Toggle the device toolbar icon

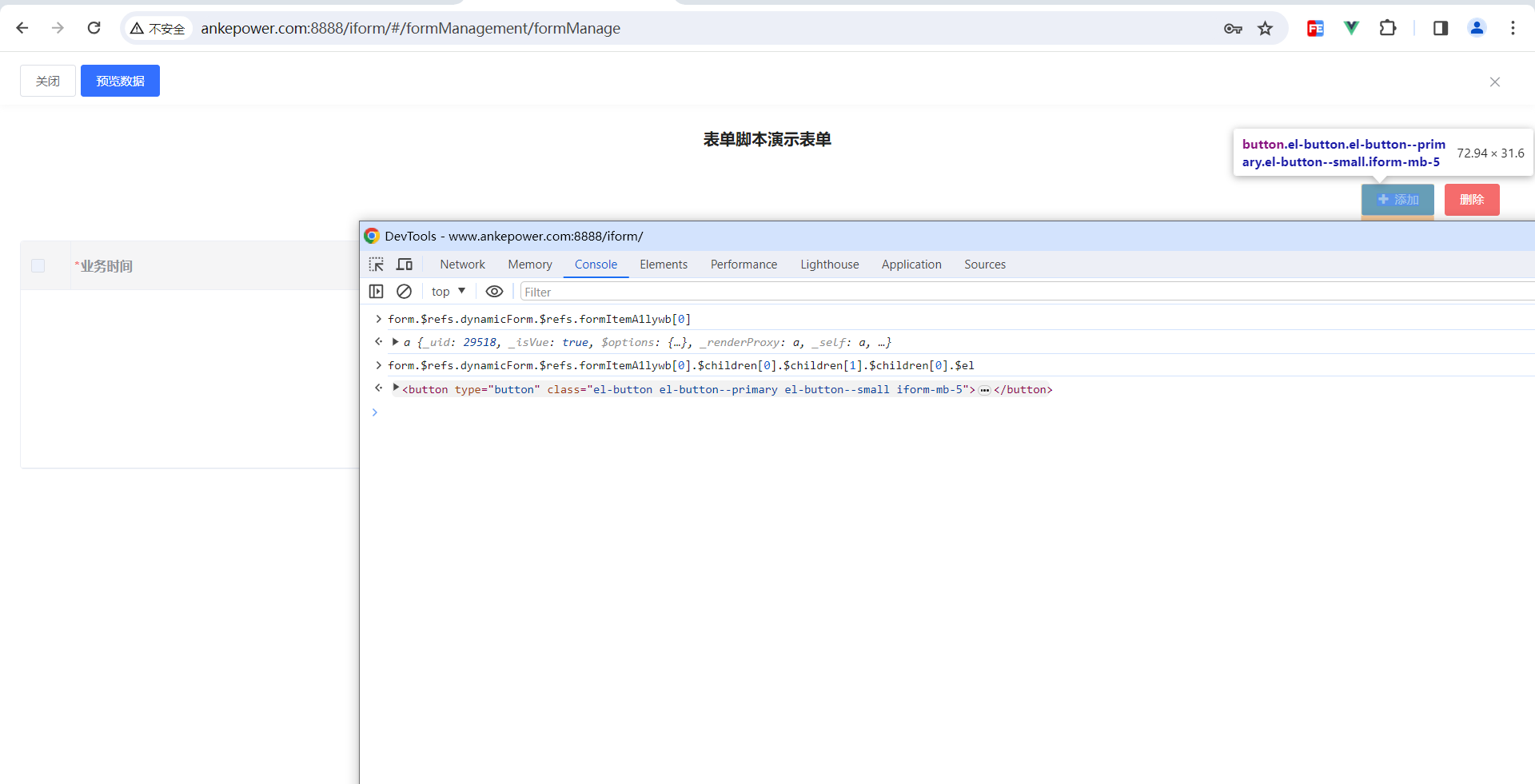pyautogui.click(x=405, y=265)
